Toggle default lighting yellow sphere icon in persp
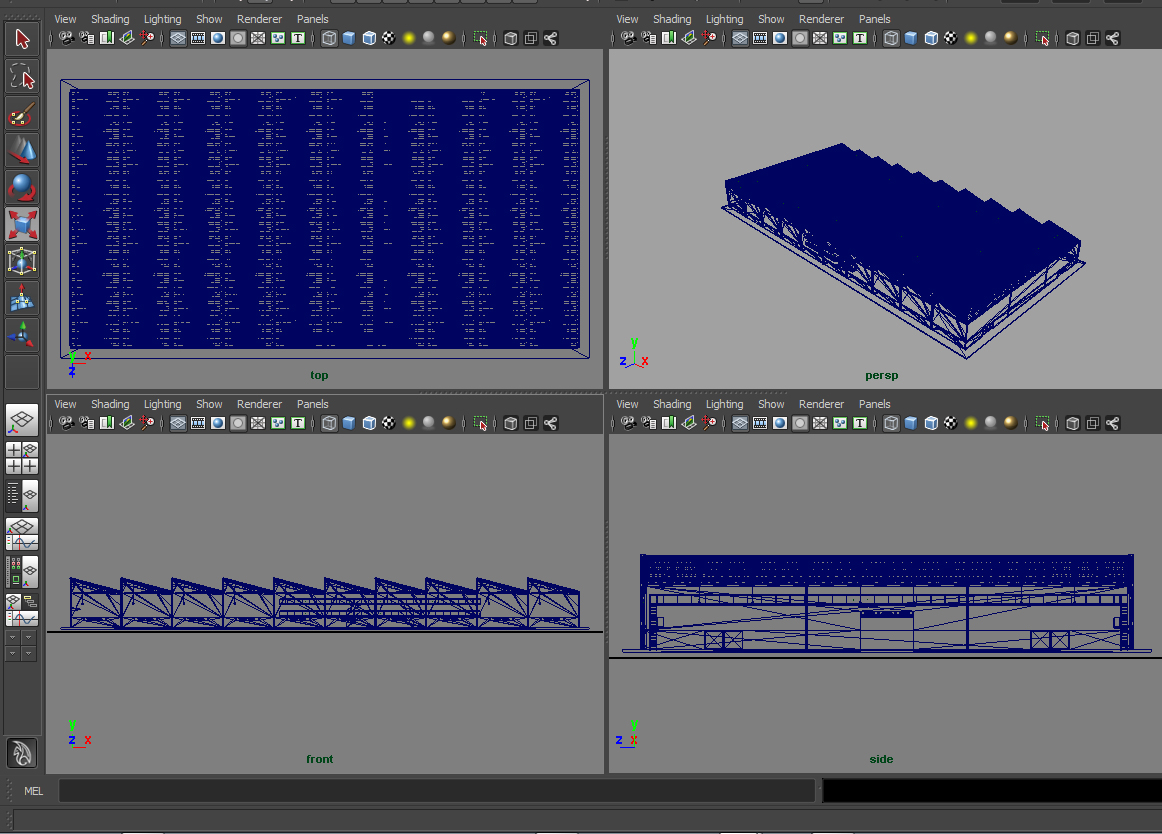The height and width of the screenshot is (834, 1162). coord(971,38)
